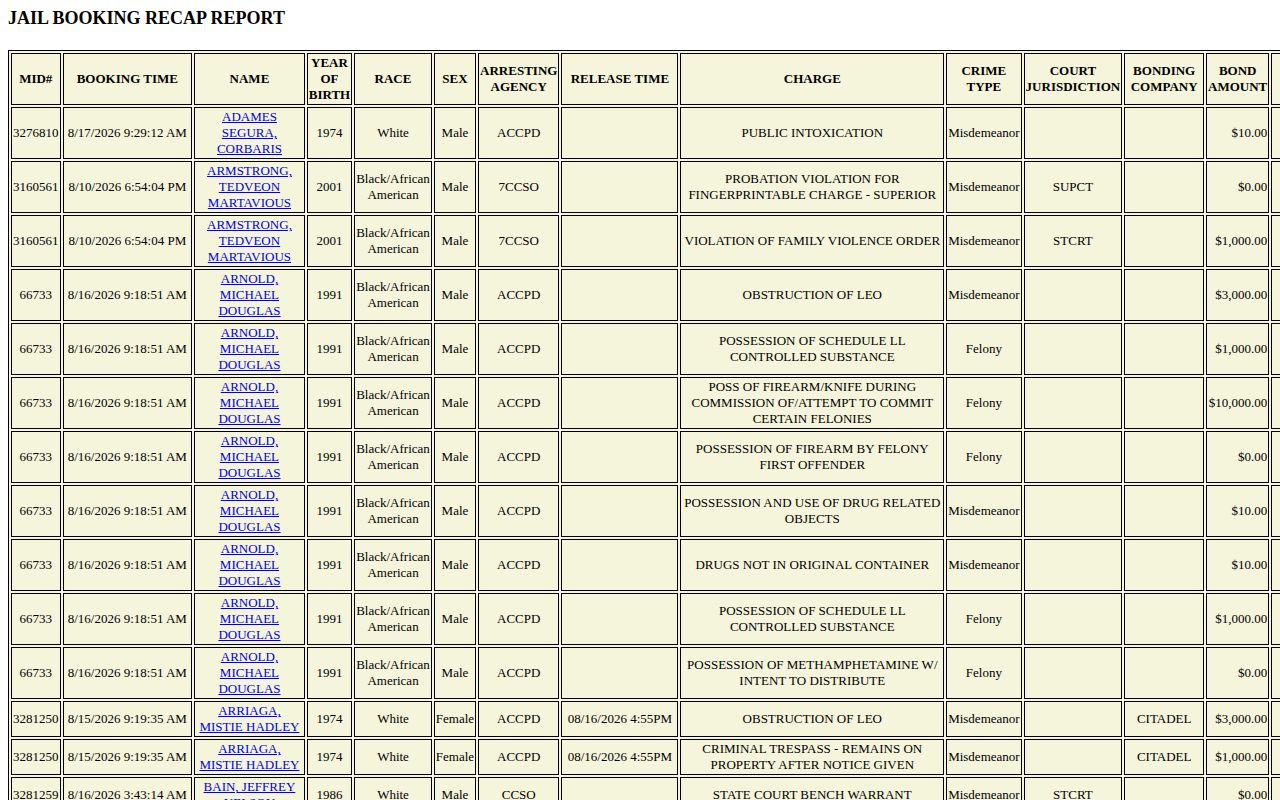
Task: Click the NAME column header
Action: pyautogui.click(x=249, y=79)
